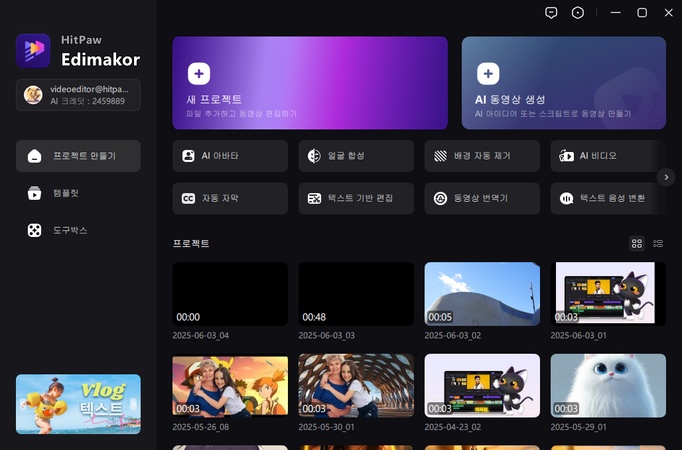
Task: Select 프로젝트 만들기 in sidebar
Action: click(78, 156)
